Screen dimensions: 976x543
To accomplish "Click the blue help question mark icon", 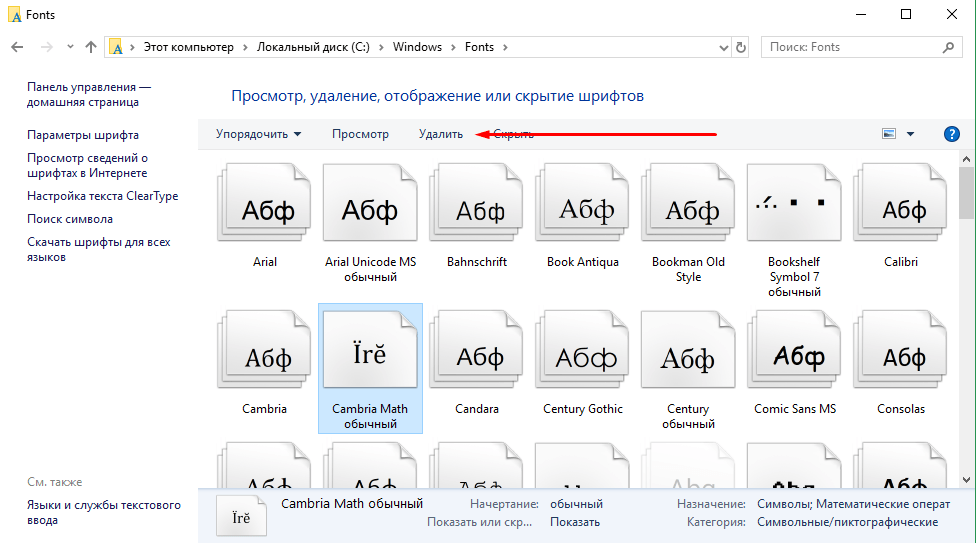I will pos(951,134).
